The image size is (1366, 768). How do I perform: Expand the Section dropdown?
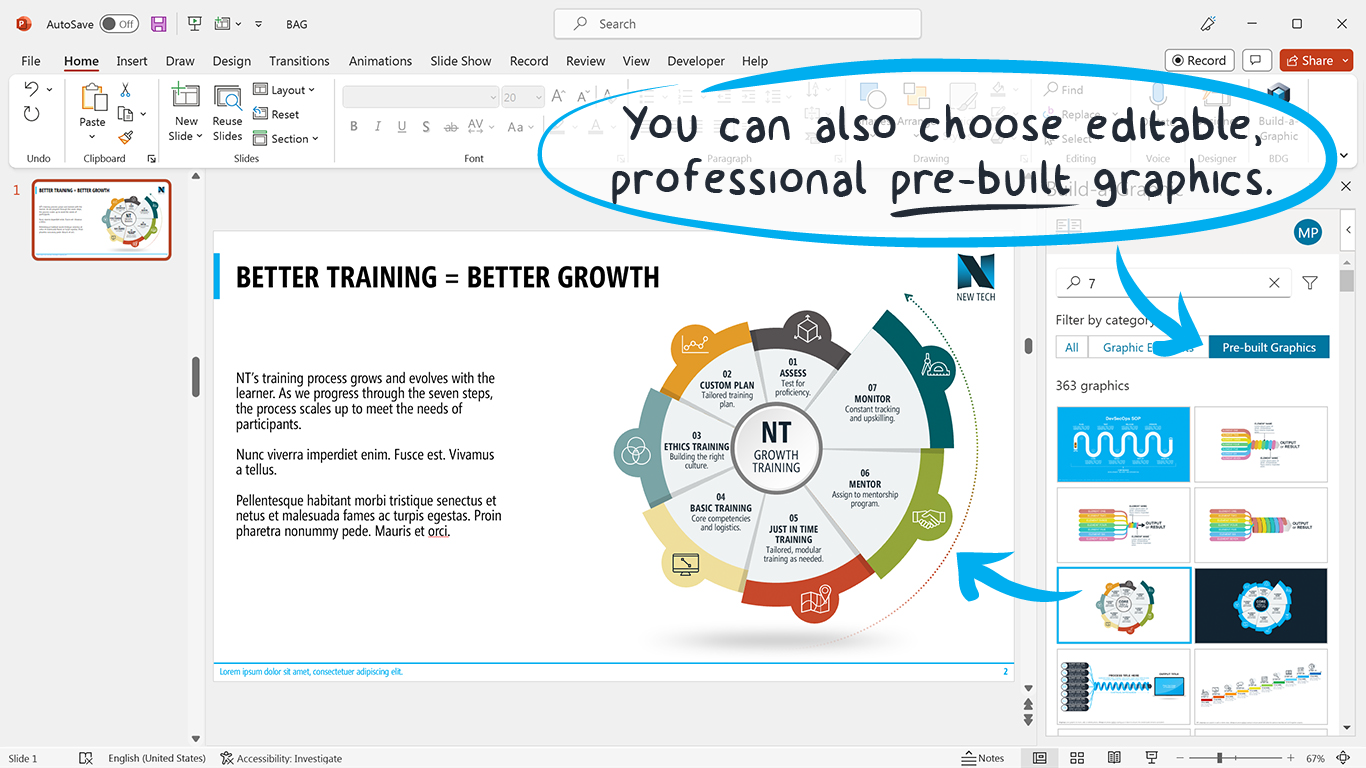286,138
